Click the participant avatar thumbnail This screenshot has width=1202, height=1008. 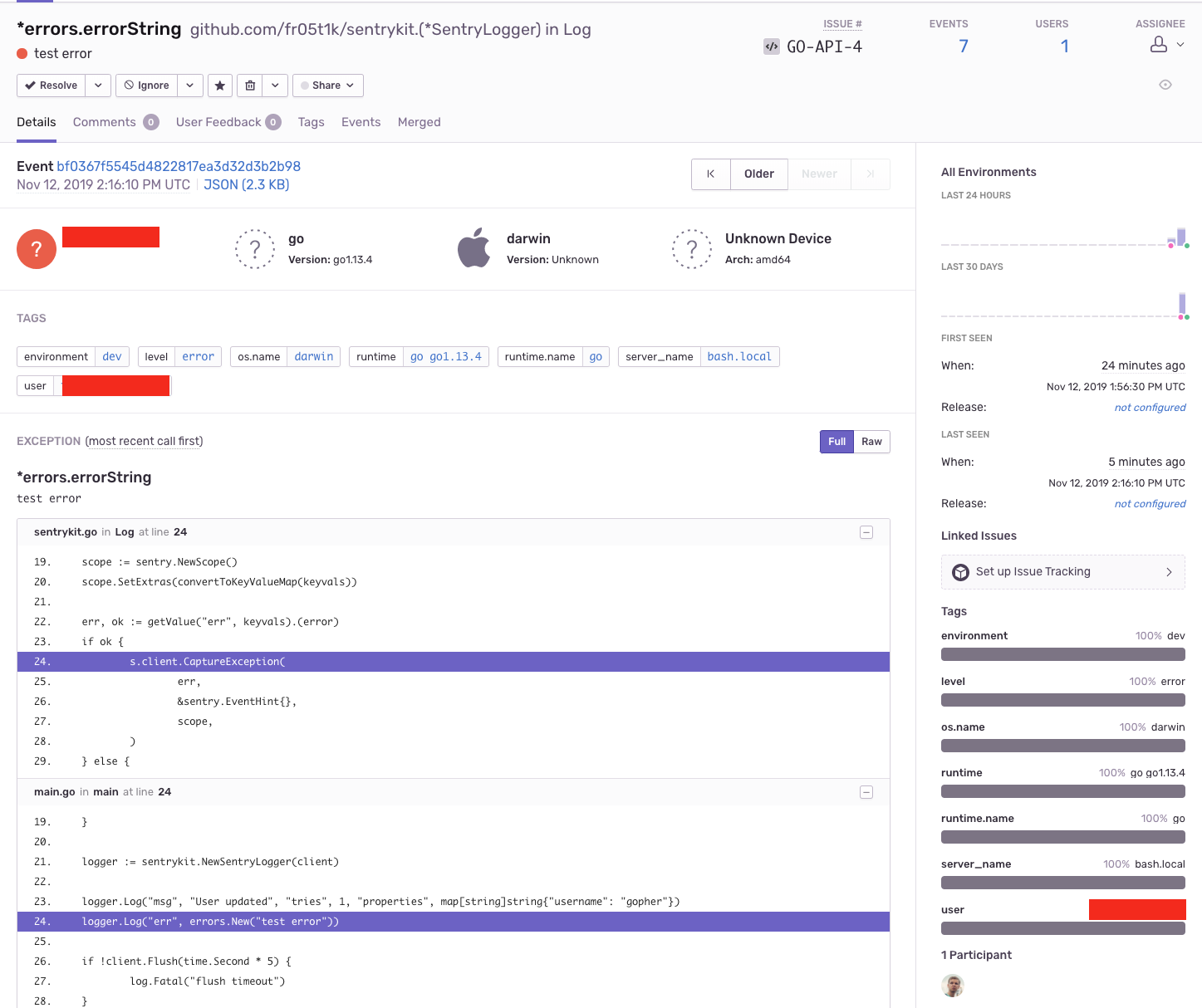[953, 986]
